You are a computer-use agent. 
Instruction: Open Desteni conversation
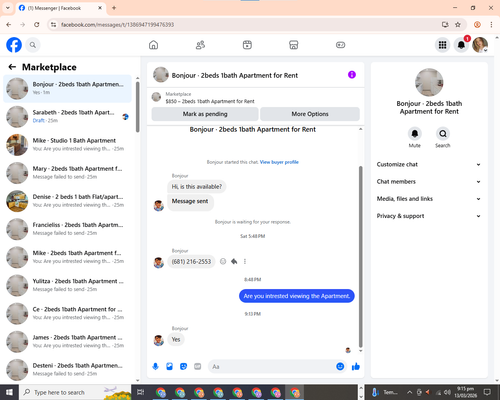67,370
